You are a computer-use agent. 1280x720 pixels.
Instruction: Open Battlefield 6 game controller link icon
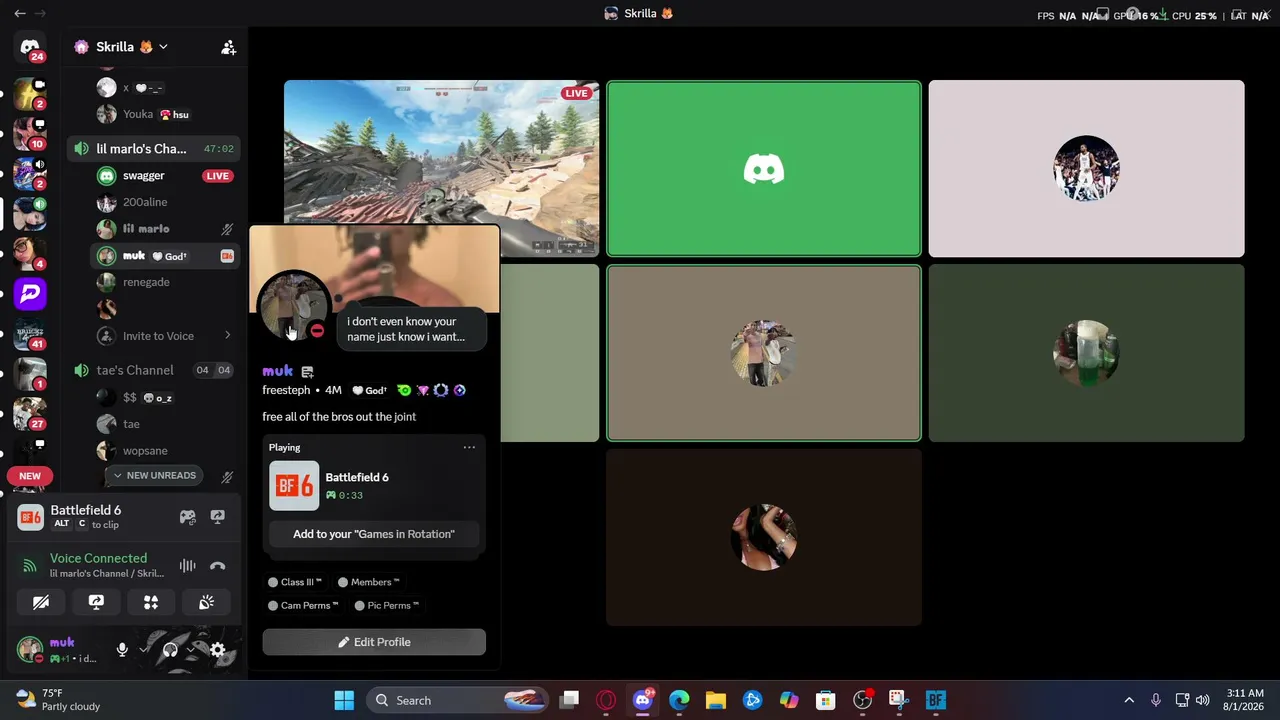pyautogui.click(x=187, y=517)
